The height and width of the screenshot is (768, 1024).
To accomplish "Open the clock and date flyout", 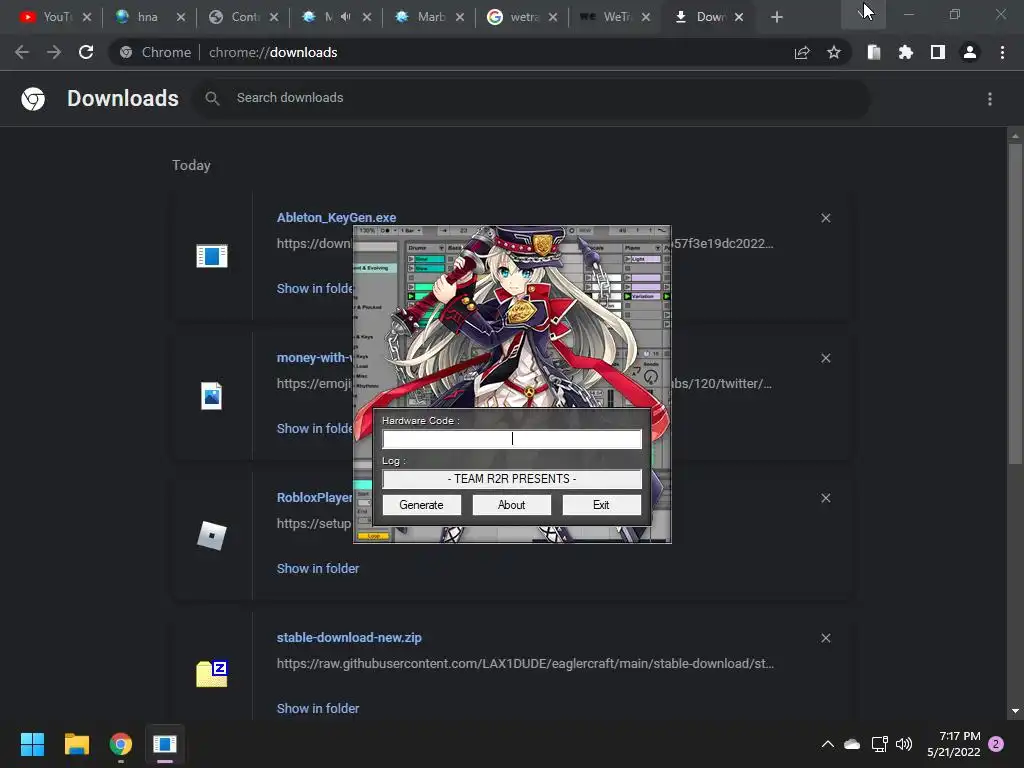I will click(953, 744).
